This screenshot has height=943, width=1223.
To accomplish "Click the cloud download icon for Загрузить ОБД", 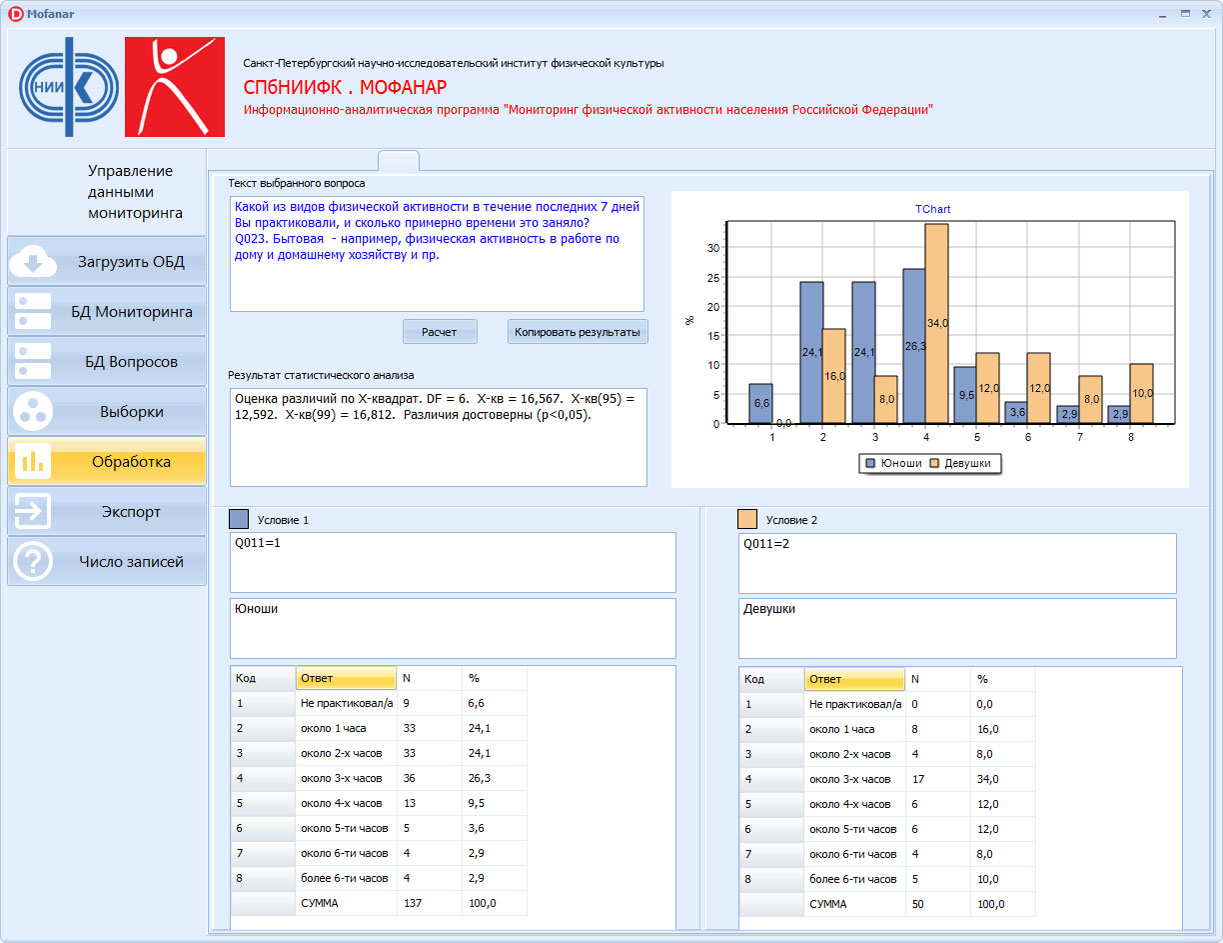I will tap(32, 262).
